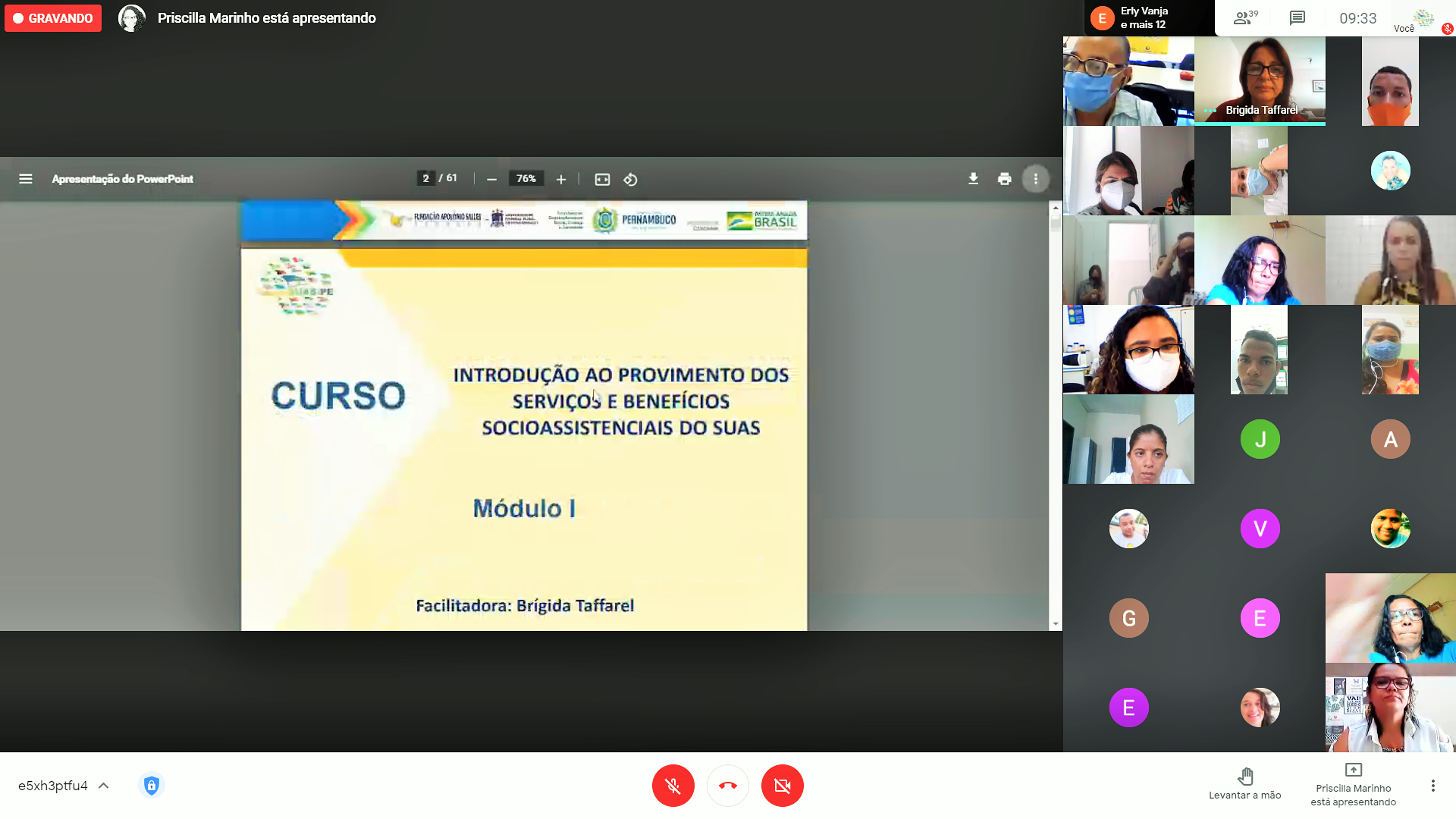Toggle the muted microphone button

point(673,786)
